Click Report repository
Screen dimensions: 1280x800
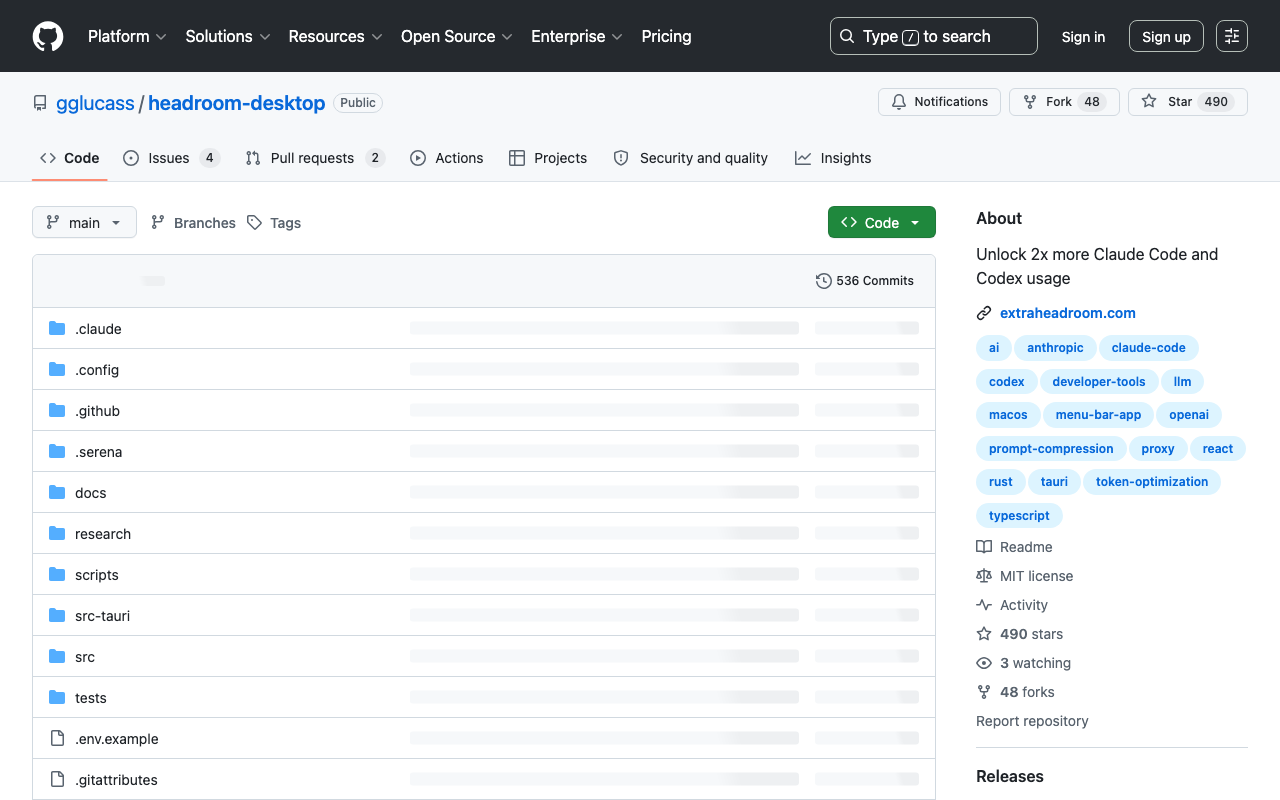pyautogui.click(x=1032, y=721)
